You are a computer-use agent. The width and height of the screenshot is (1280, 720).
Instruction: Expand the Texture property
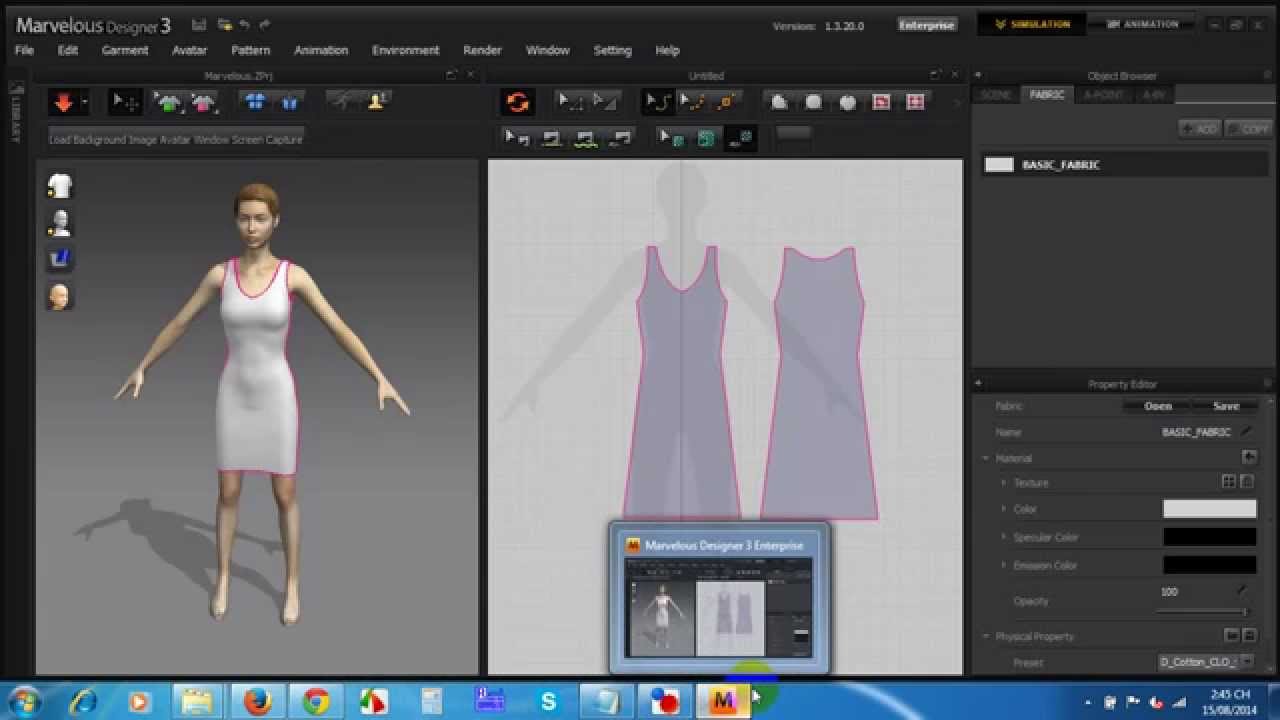[x=1003, y=482]
